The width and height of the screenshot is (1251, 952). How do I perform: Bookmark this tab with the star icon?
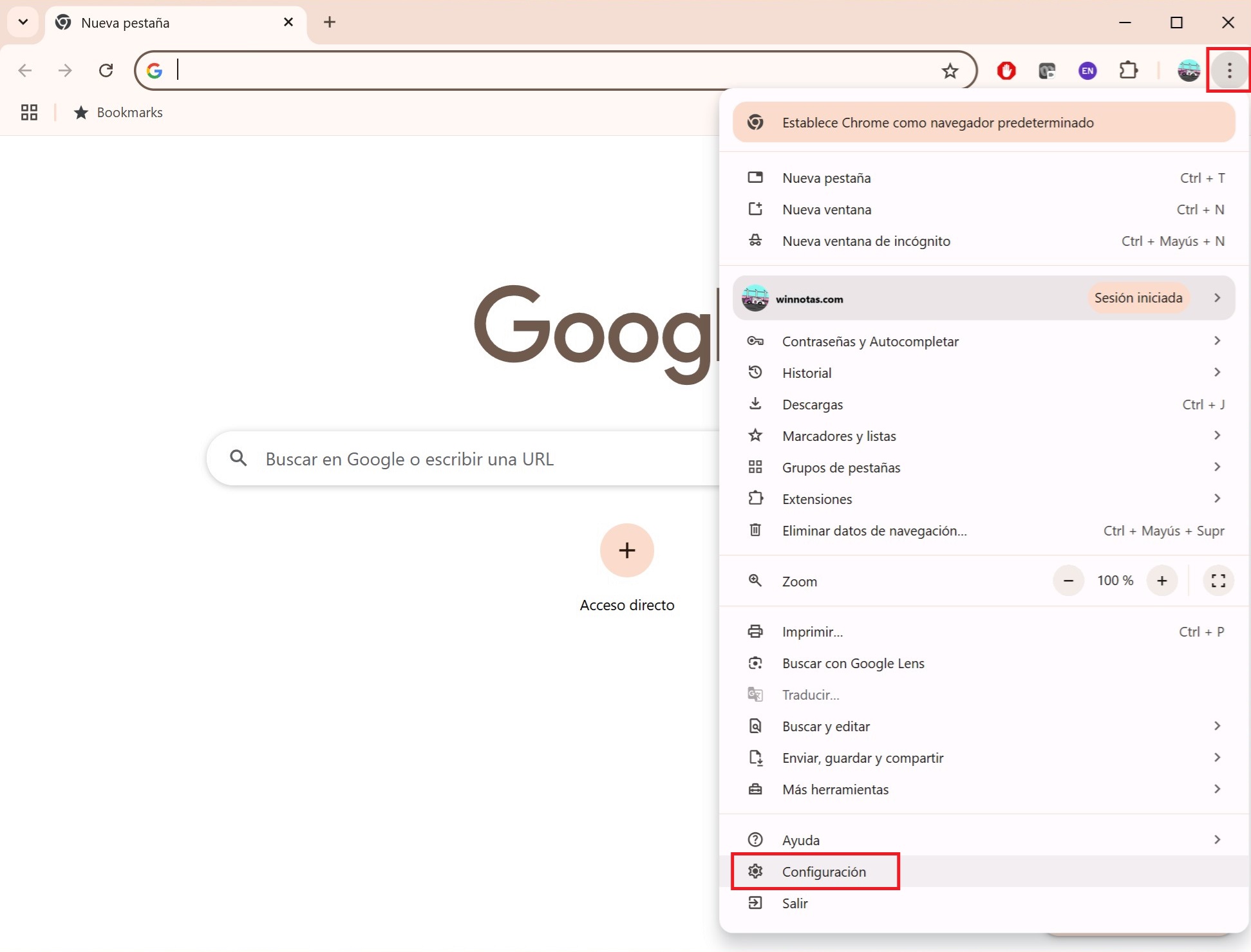pyautogui.click(x=950, y=71)
